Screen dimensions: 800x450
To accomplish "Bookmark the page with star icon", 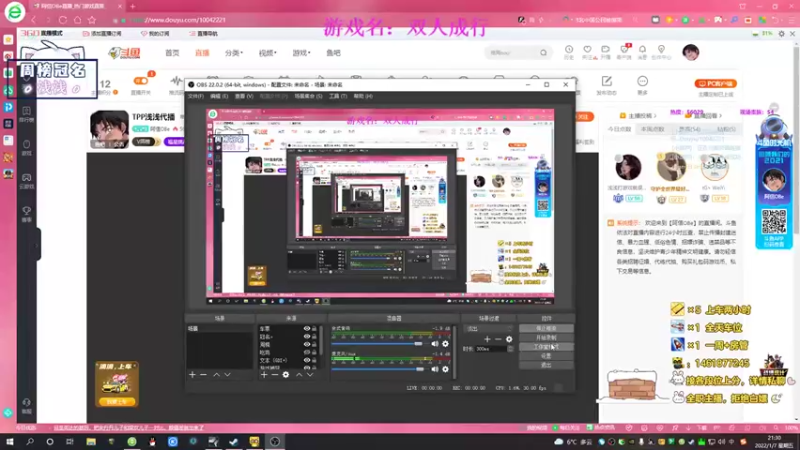I will (92, 20).
